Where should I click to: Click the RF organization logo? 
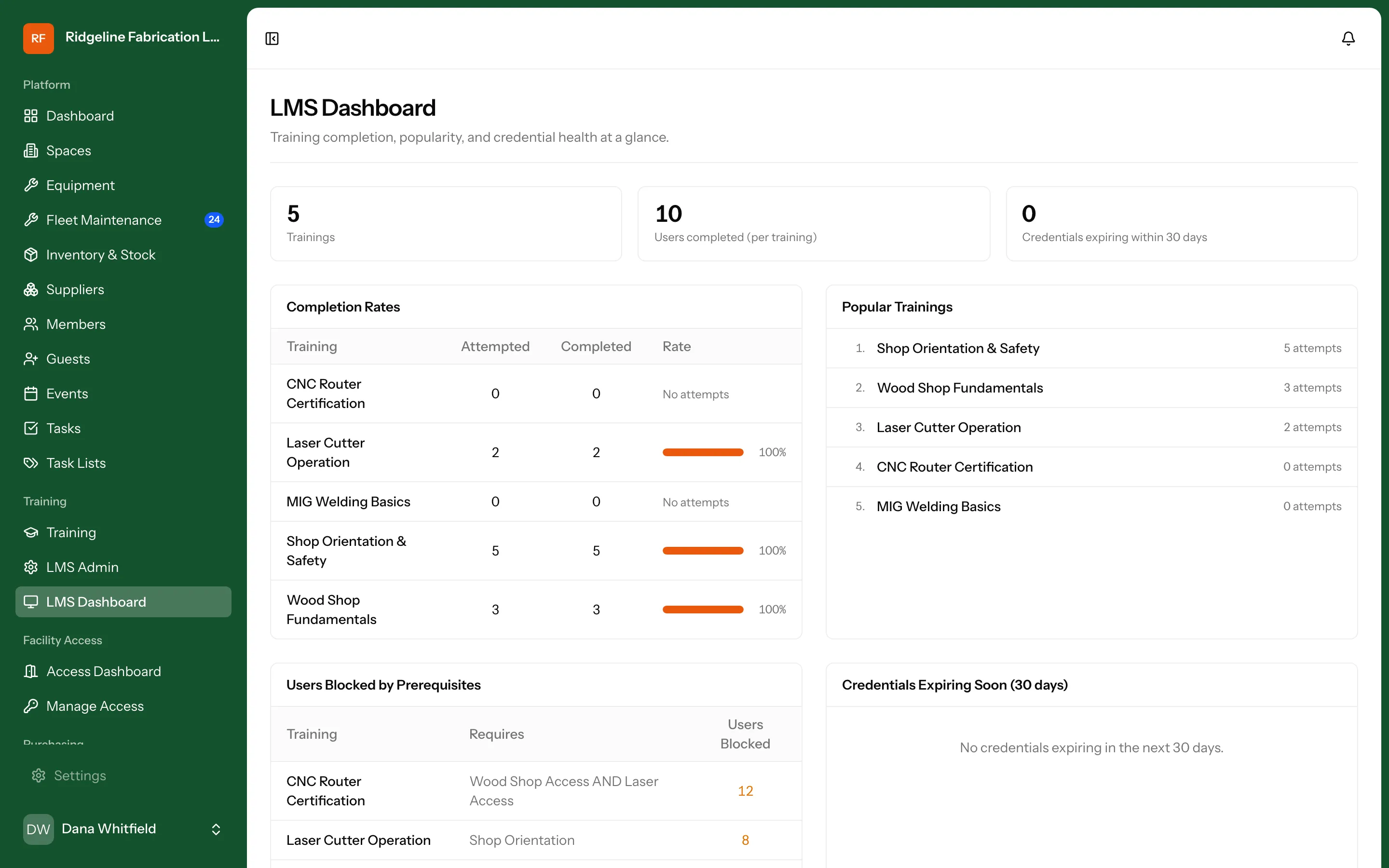tap(39, 39)
